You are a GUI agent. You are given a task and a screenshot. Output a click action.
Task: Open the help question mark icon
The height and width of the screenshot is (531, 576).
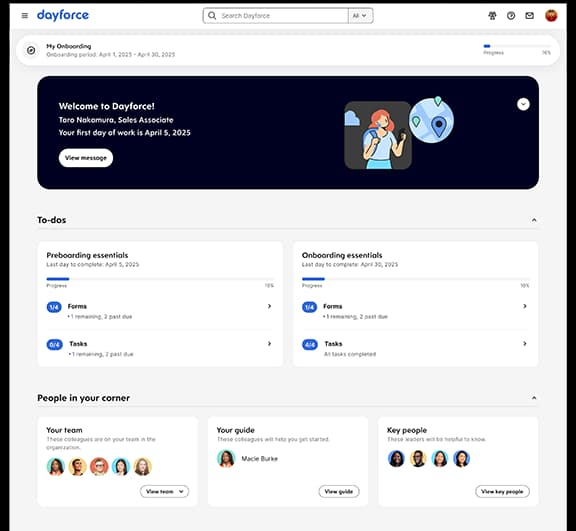point(511,15)
